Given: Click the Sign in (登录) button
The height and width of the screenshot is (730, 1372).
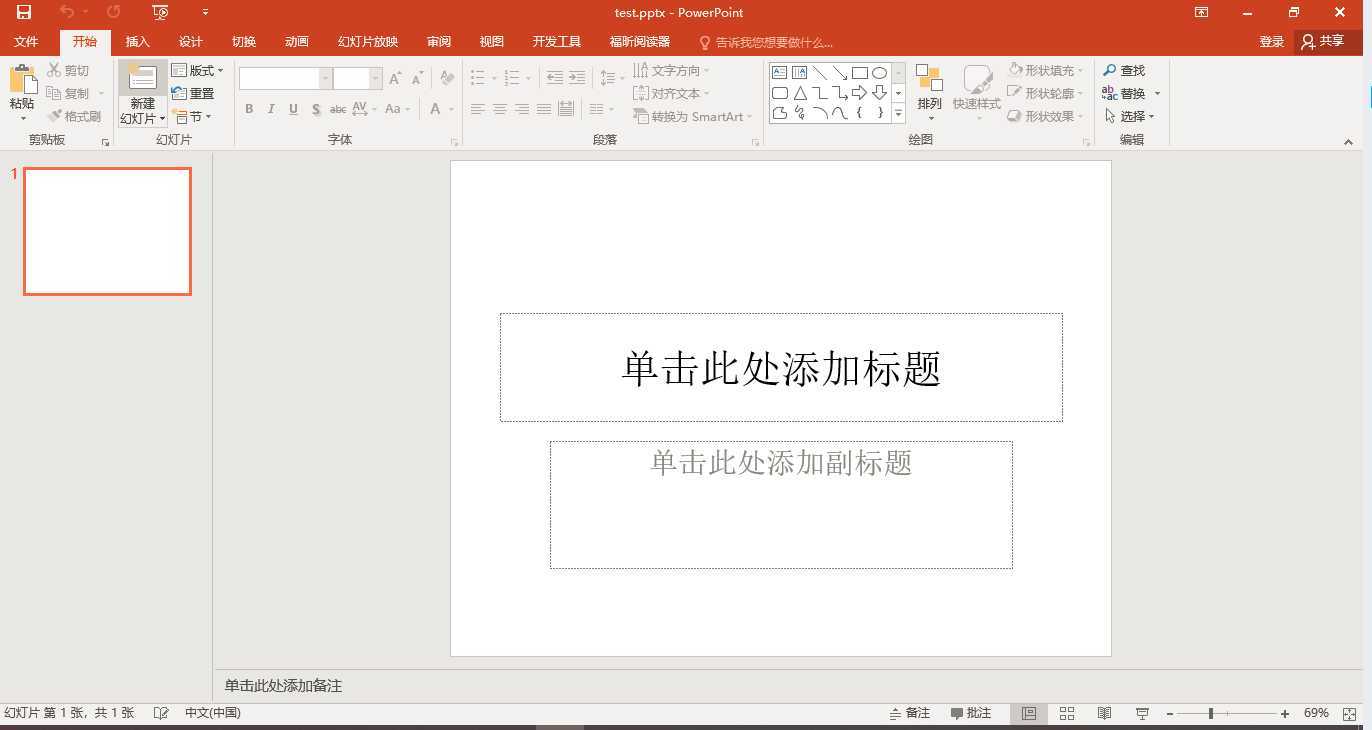Looking at the screenshot, I should [x=1271, y=42].
